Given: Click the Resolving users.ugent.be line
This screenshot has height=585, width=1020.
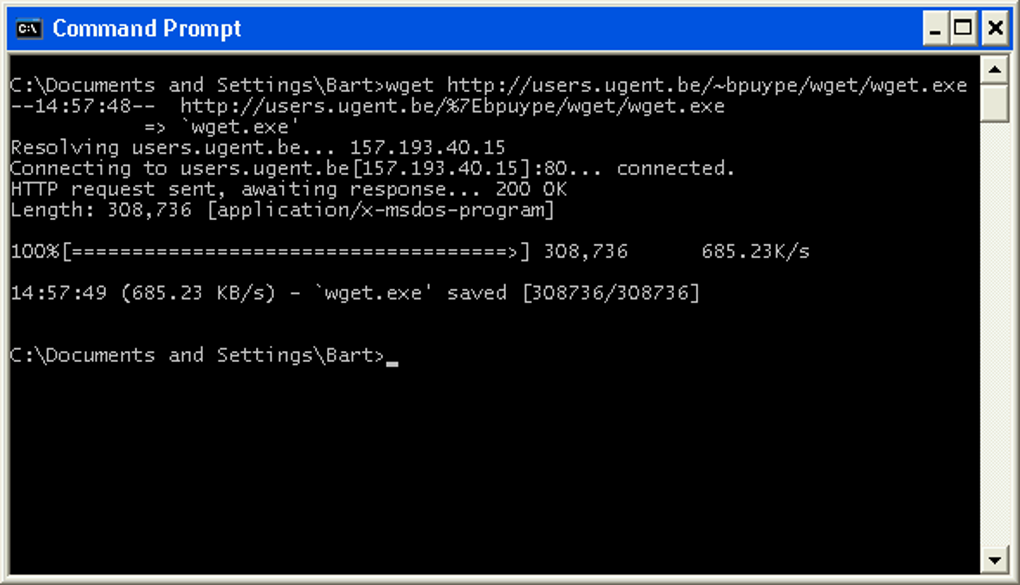Looking at the screenshot, I should (258, 148).
